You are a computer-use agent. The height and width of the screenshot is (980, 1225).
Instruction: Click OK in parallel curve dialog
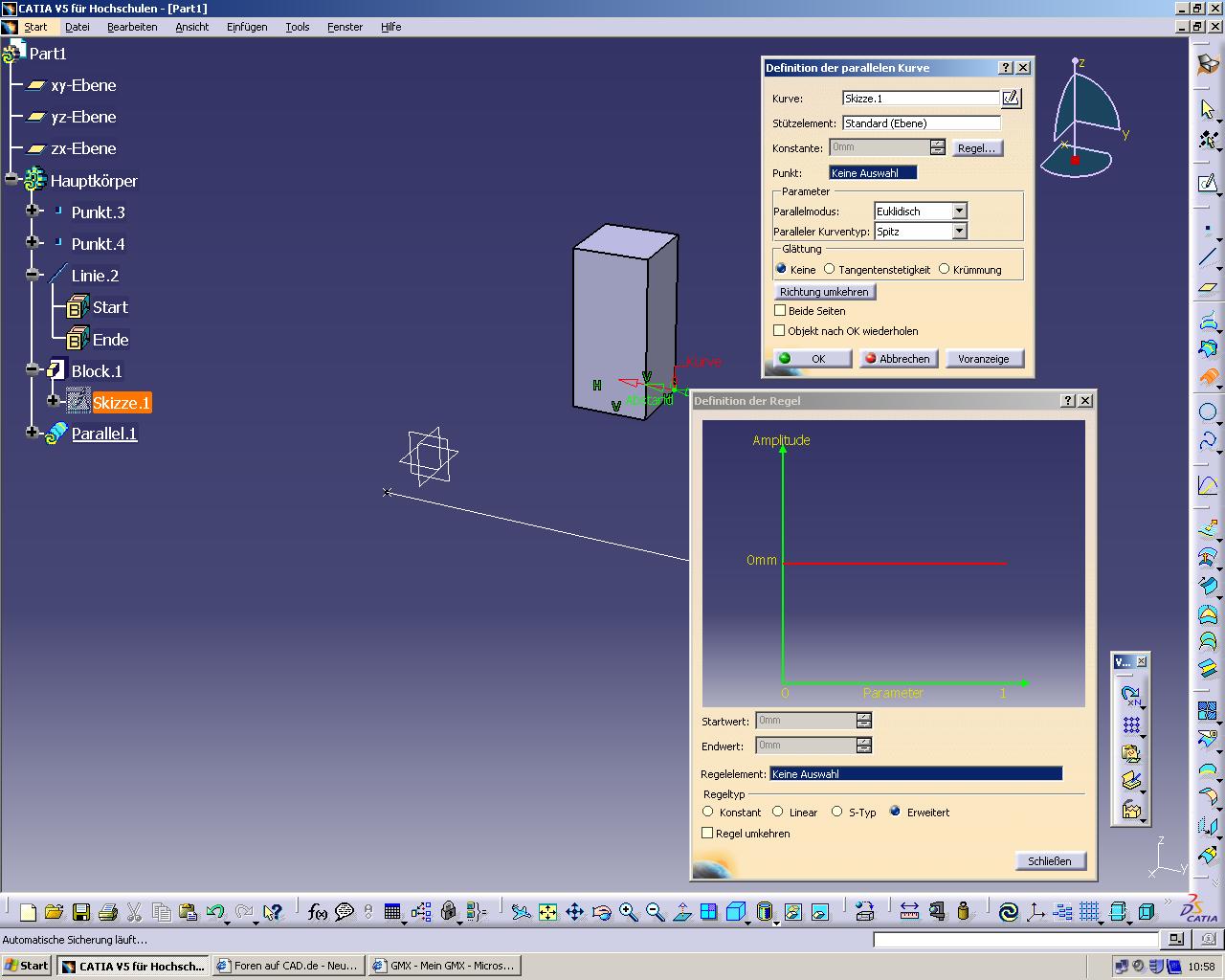(812, 359)
